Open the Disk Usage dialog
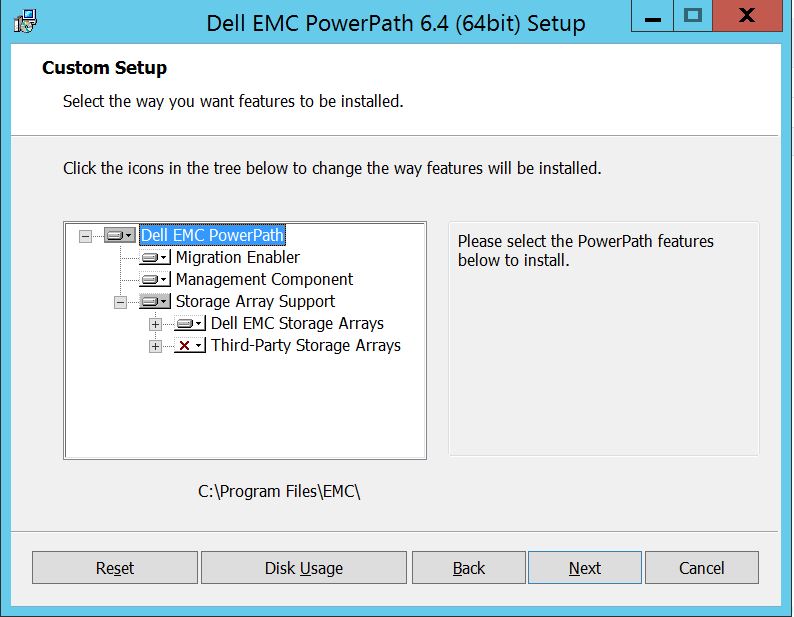 coord(303,568)
